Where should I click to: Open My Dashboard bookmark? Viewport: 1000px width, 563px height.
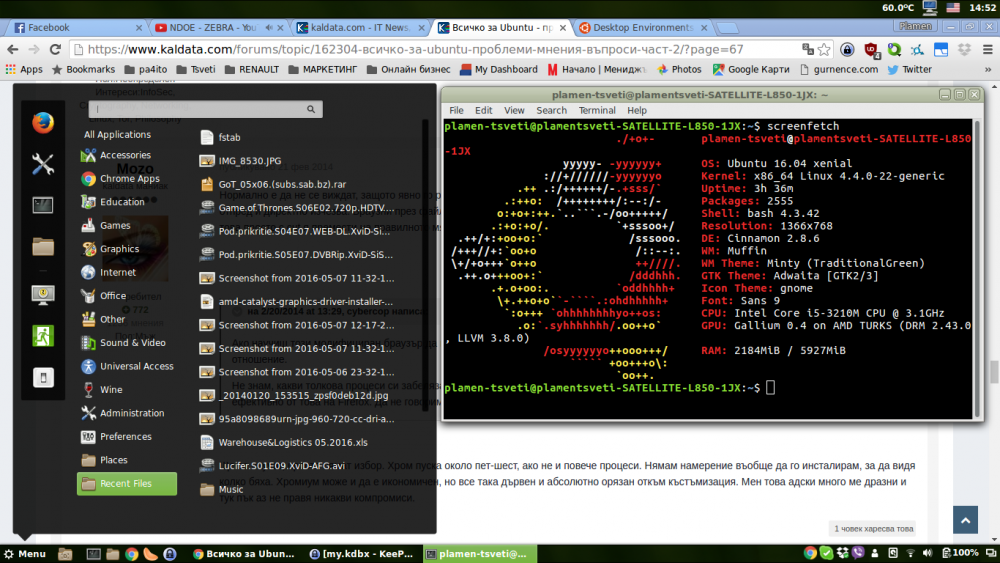499,69
